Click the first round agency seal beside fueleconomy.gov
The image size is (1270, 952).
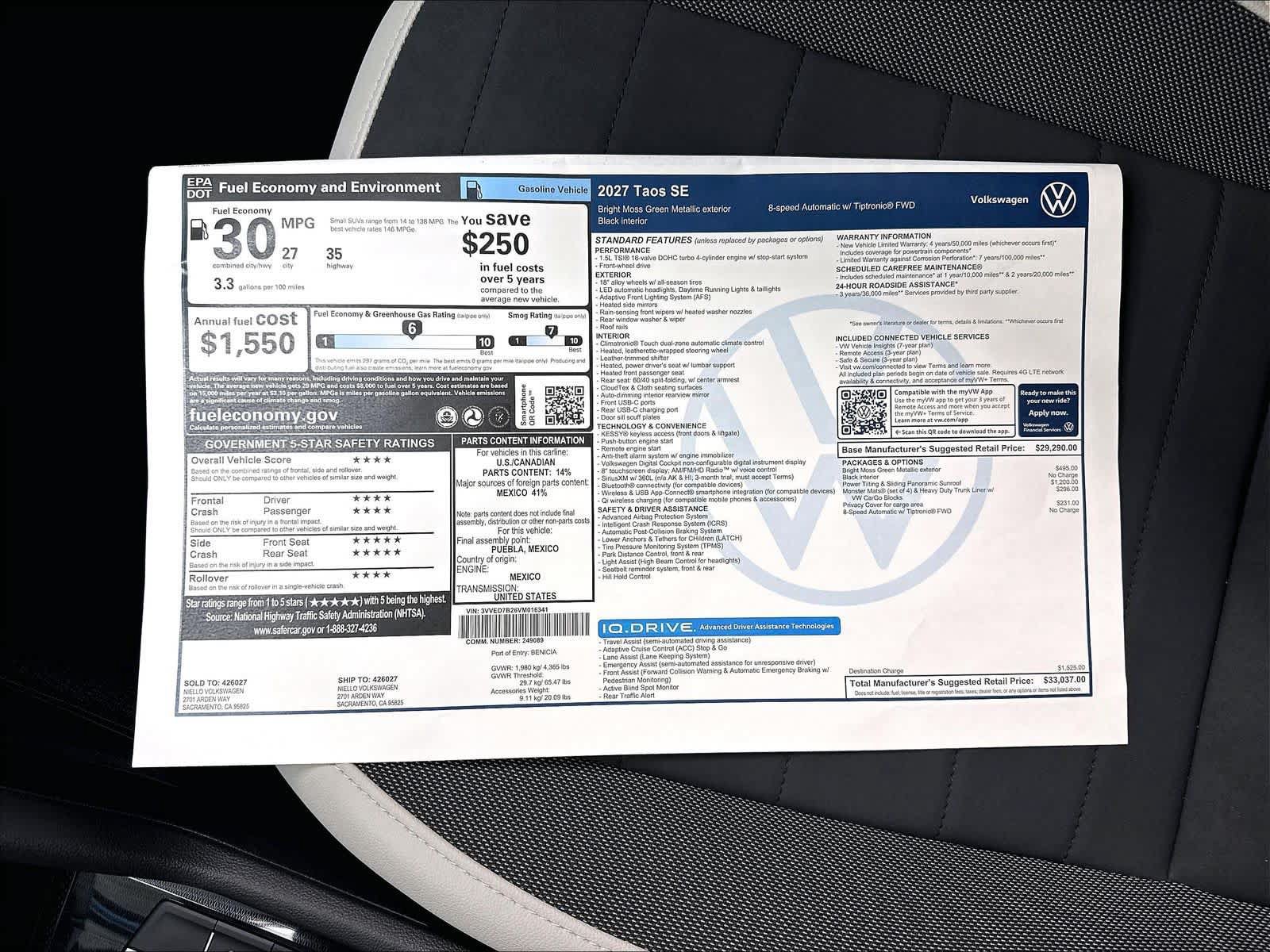[447, 416]
